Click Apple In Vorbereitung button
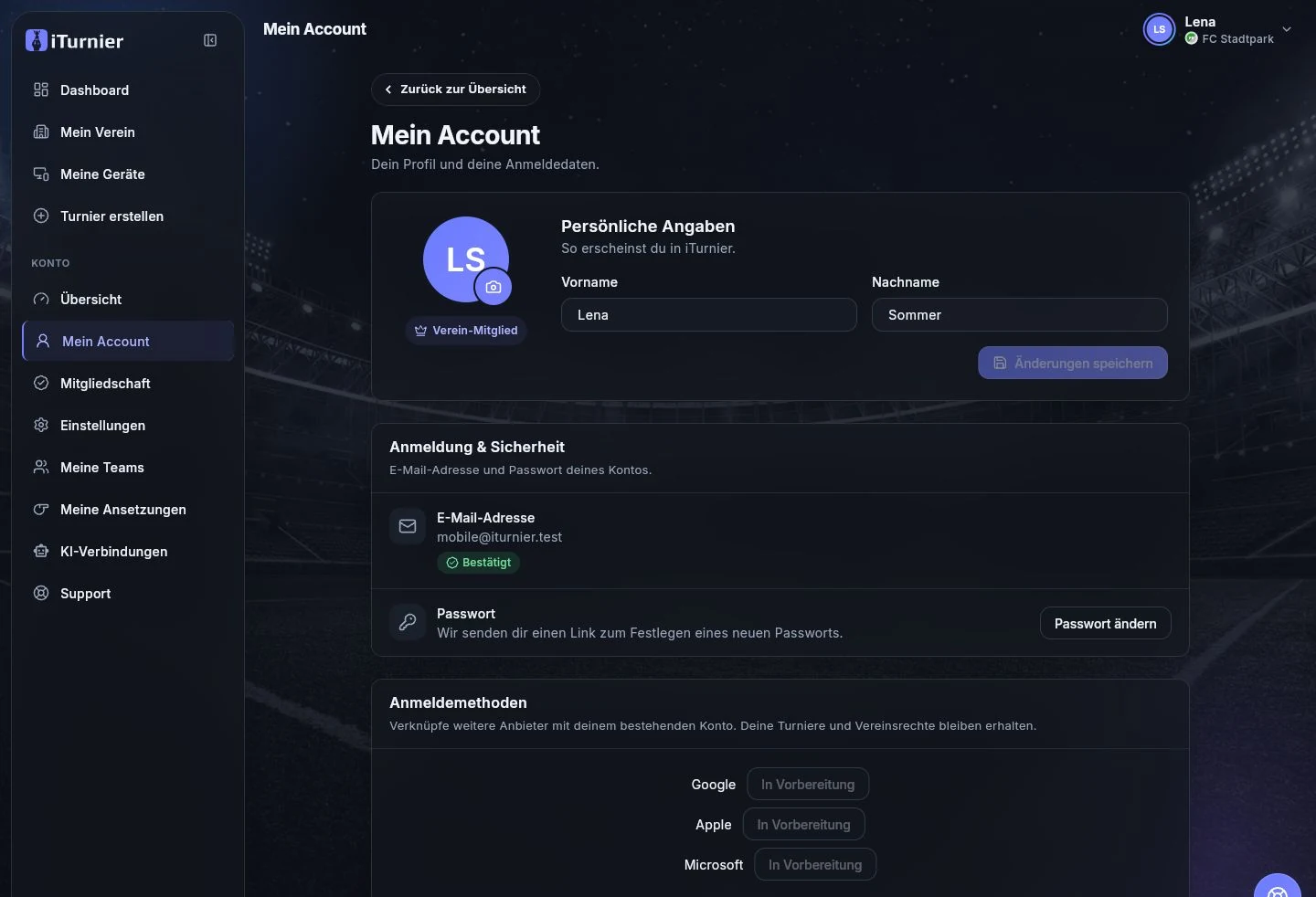This screenshot has width=1316, height=897. click(x=804, y=824)
